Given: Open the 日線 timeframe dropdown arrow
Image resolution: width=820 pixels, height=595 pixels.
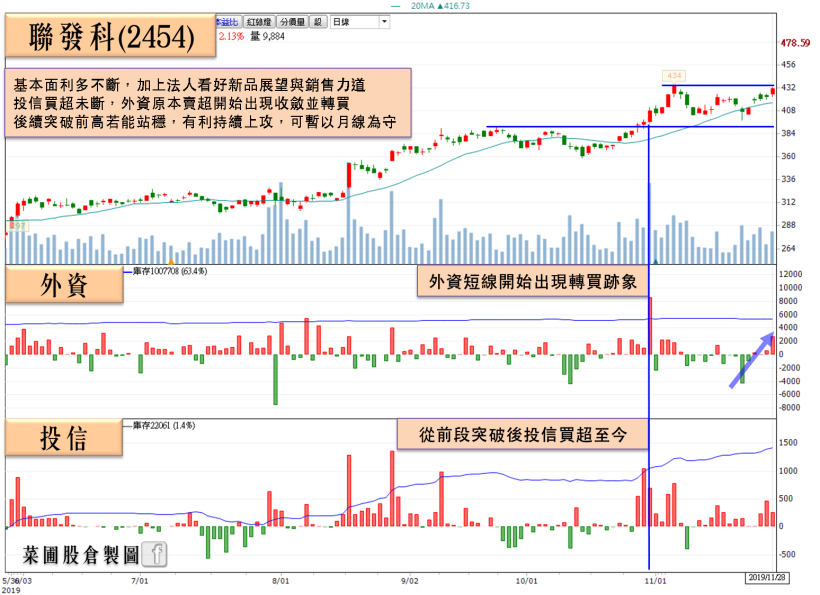Looking at the screenshot, I should (384, 22).
